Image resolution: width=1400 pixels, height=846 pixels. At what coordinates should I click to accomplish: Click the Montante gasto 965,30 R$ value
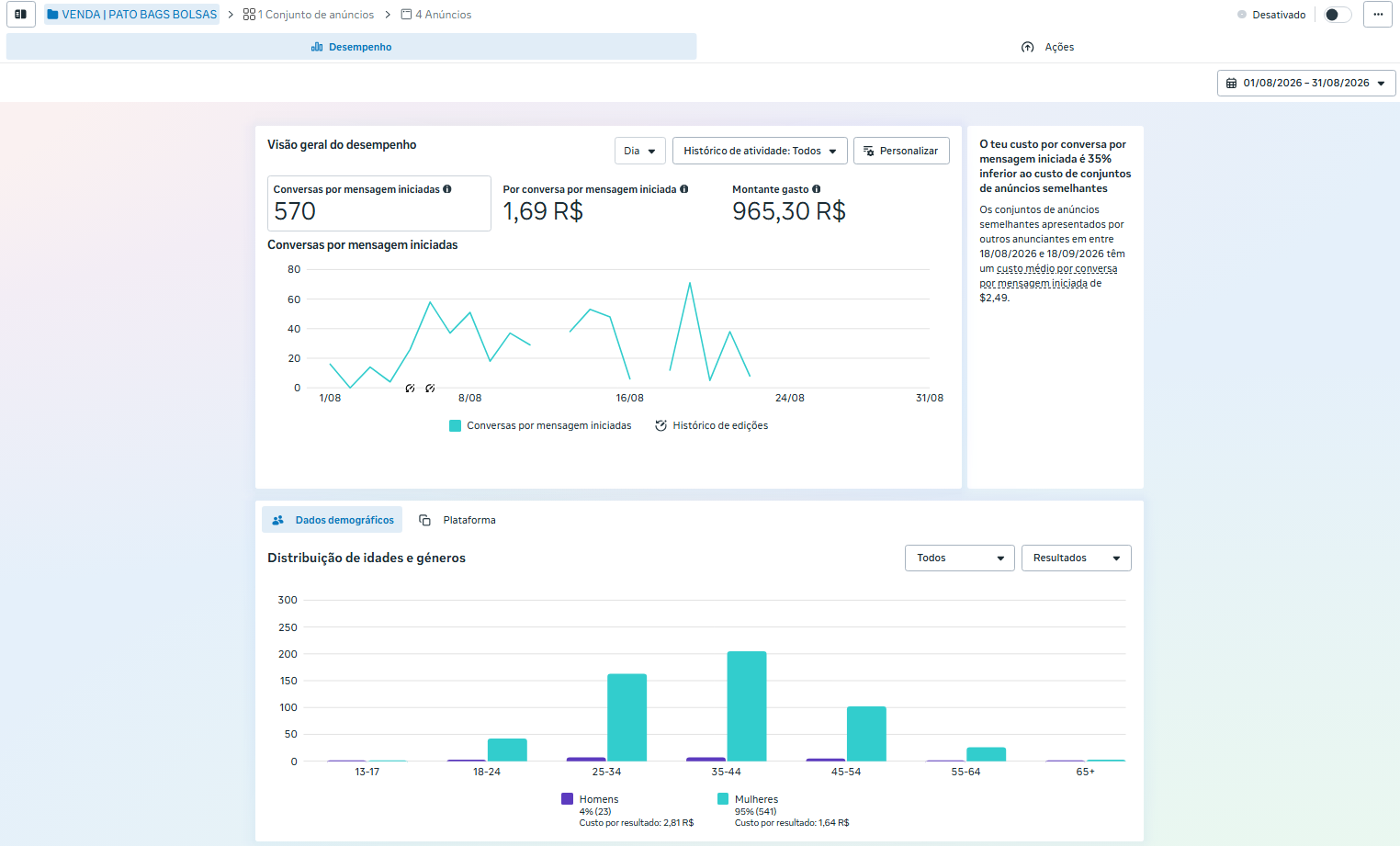point(789,211)
